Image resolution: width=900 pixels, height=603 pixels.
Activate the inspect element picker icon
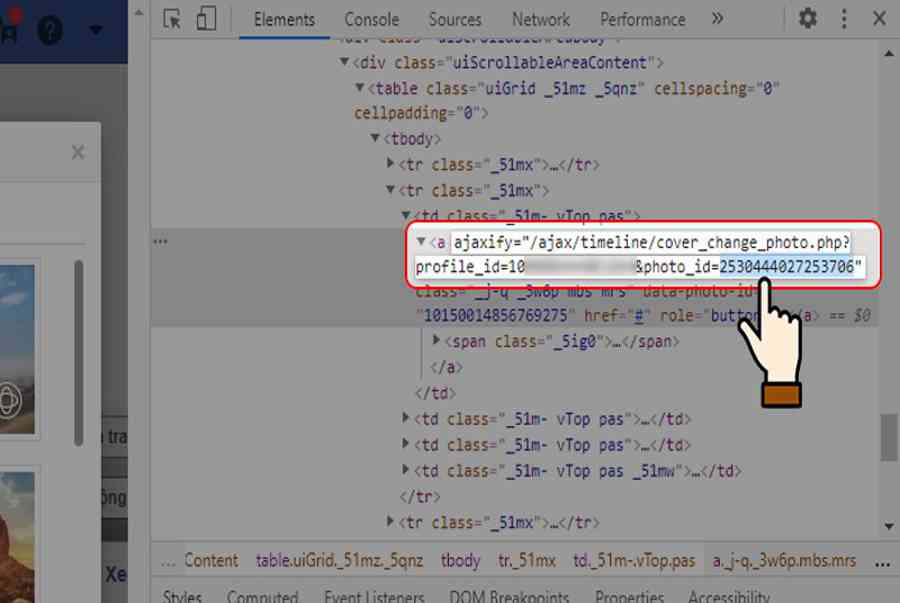point(172,19)
